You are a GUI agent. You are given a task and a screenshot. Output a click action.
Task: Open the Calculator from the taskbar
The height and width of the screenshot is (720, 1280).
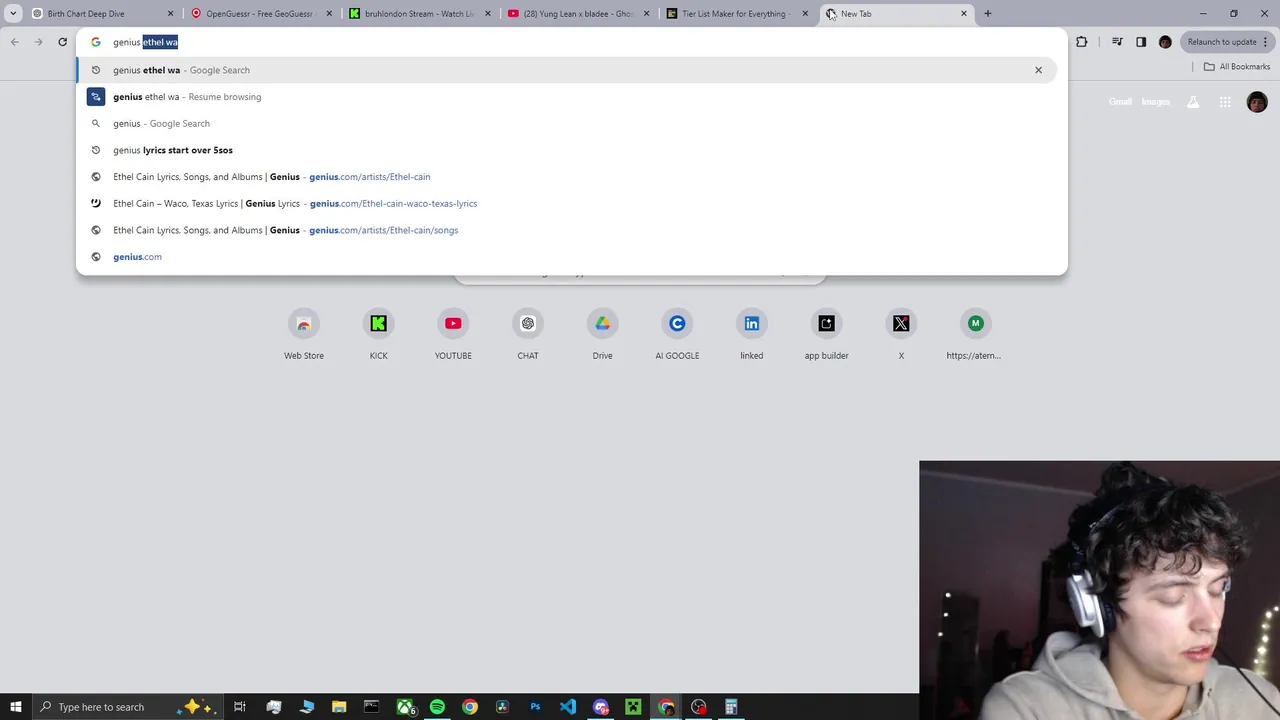731,707
